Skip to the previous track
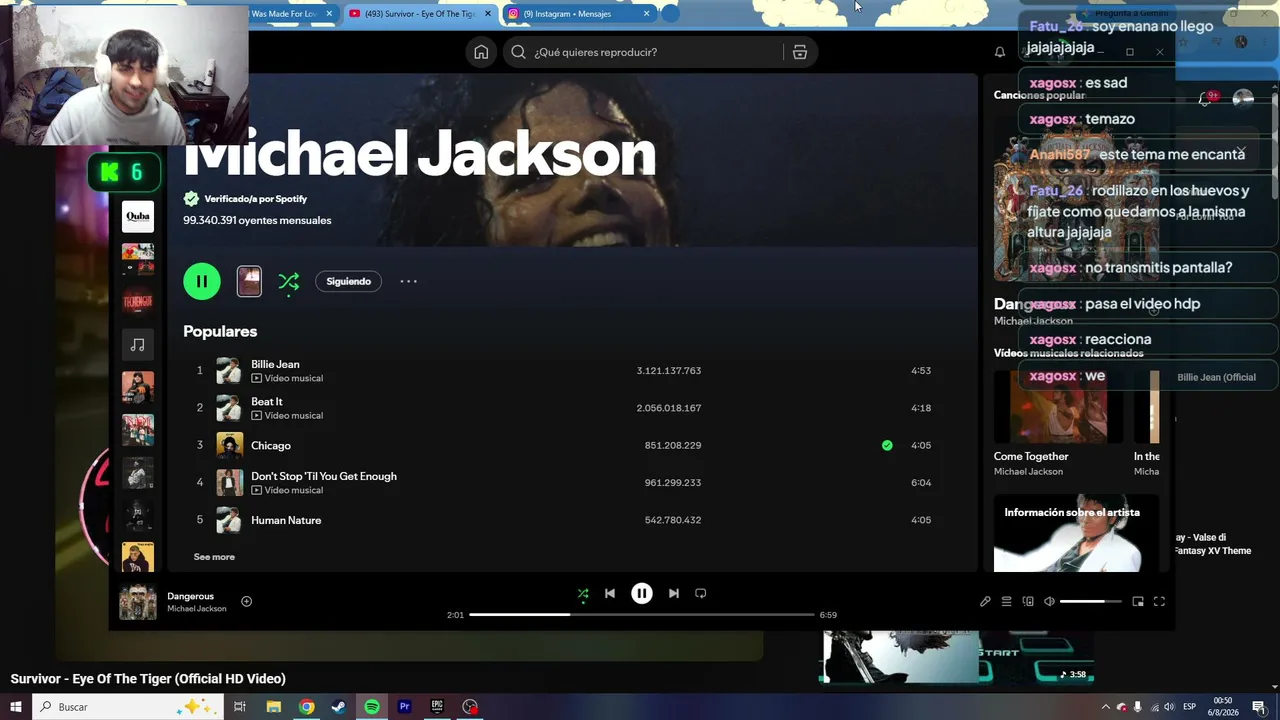The image size is (1280, 720). point(610,593)
